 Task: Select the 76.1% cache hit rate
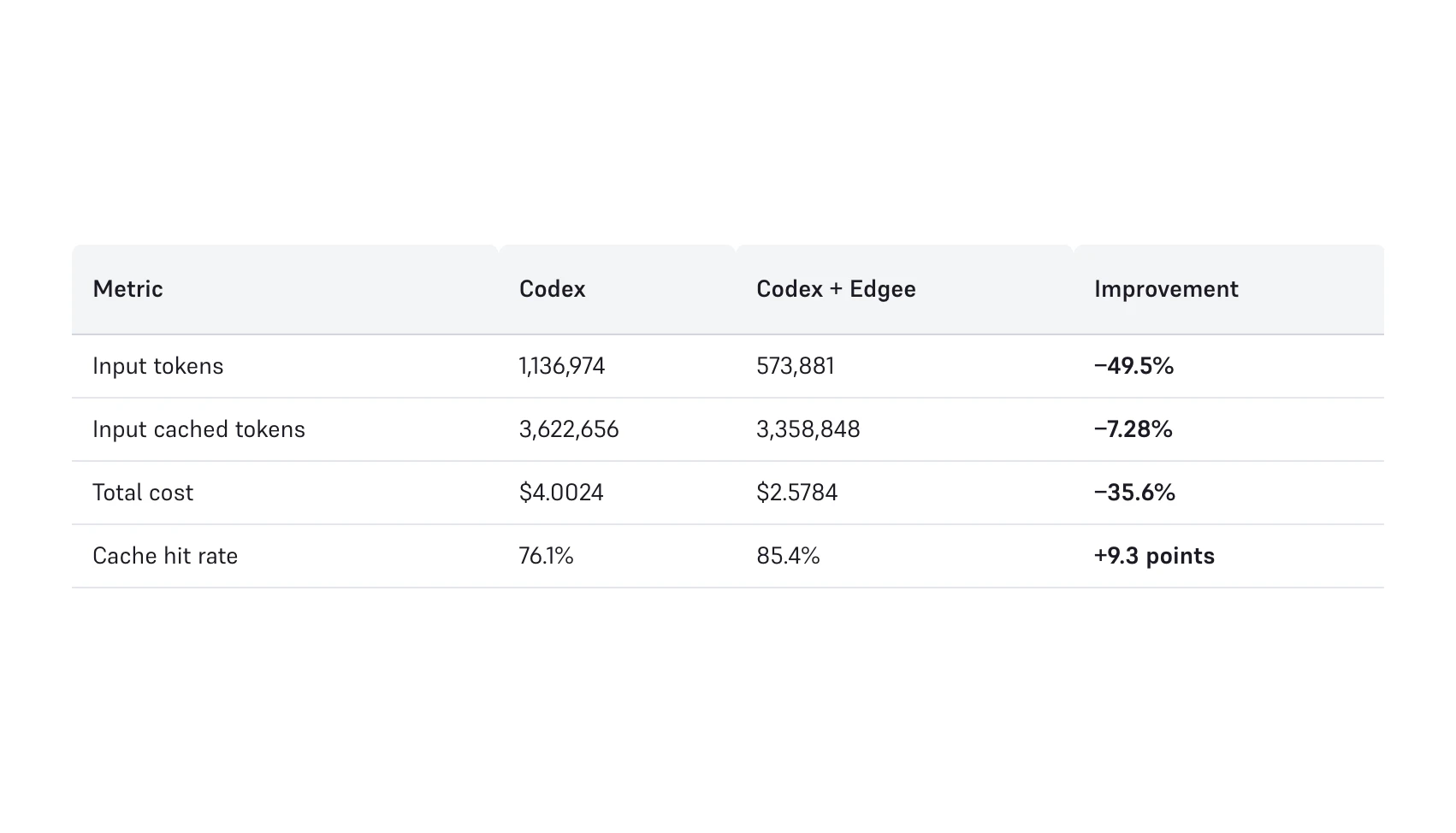[x=546, y=556]
